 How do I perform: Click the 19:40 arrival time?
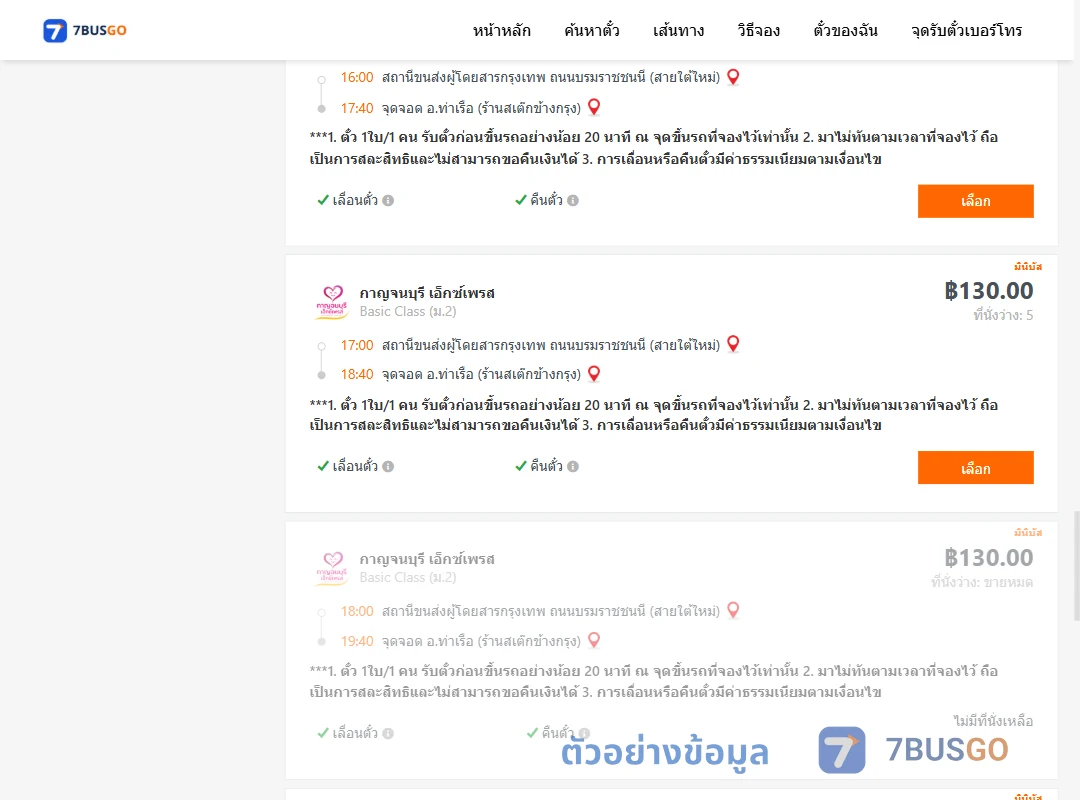(357, 642)
